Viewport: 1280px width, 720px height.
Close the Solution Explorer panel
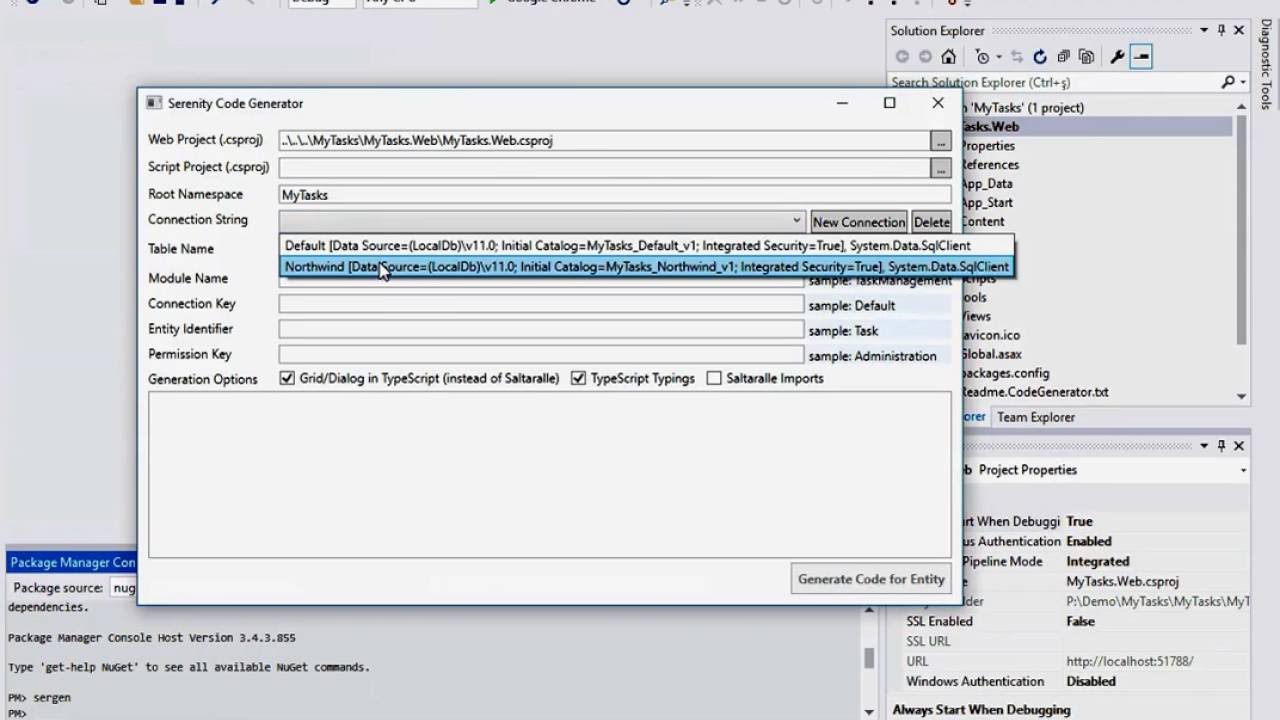pyautogui.click(x=1239, y=31)
